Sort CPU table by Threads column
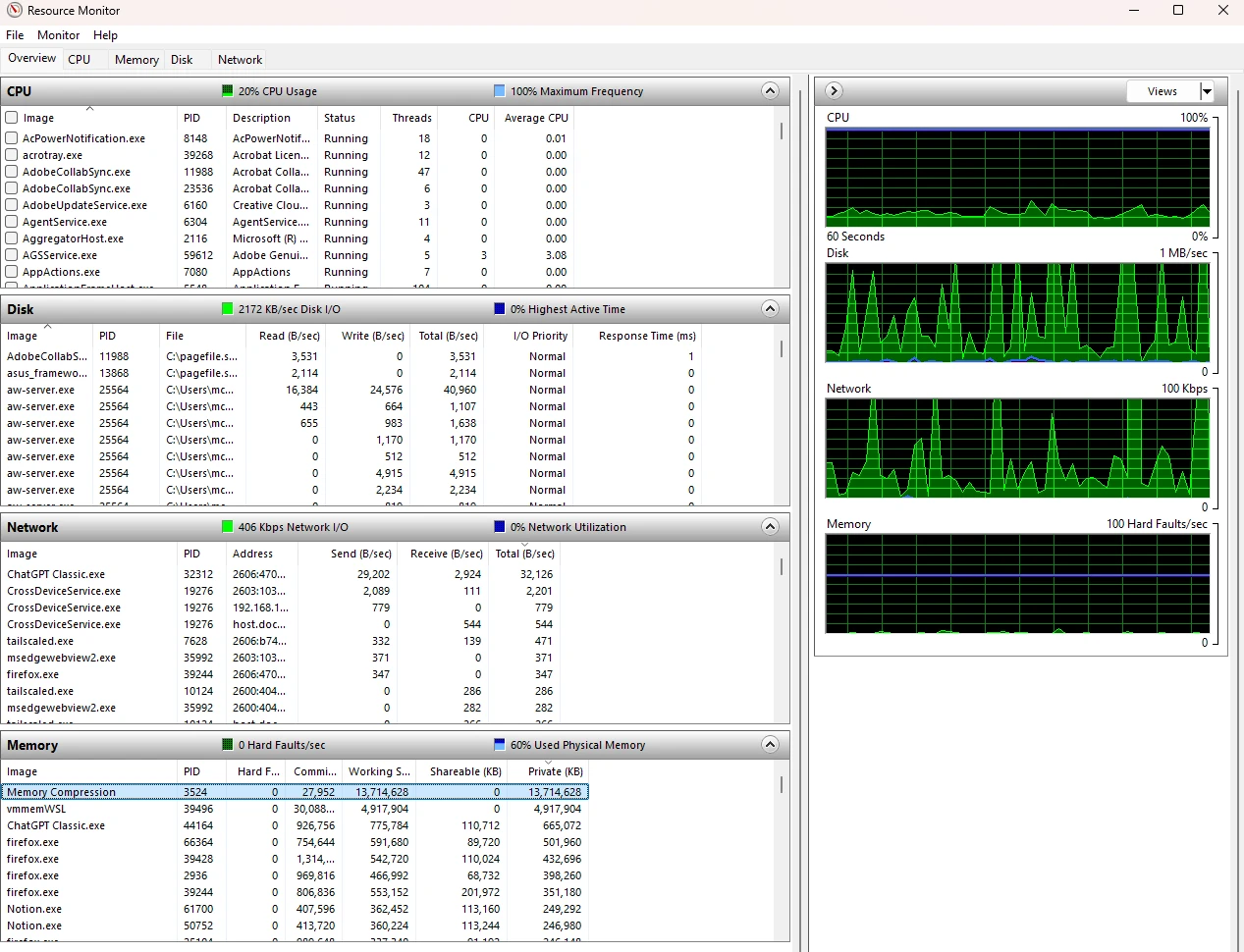Viewport: 1244px width, 952px height. click(x=411, y=118)
